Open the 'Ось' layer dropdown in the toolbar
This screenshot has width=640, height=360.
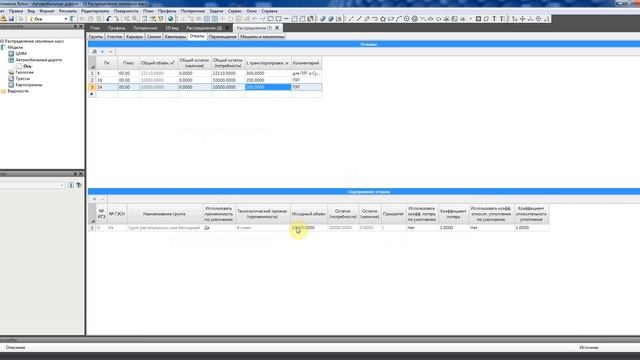pos(65,19)
